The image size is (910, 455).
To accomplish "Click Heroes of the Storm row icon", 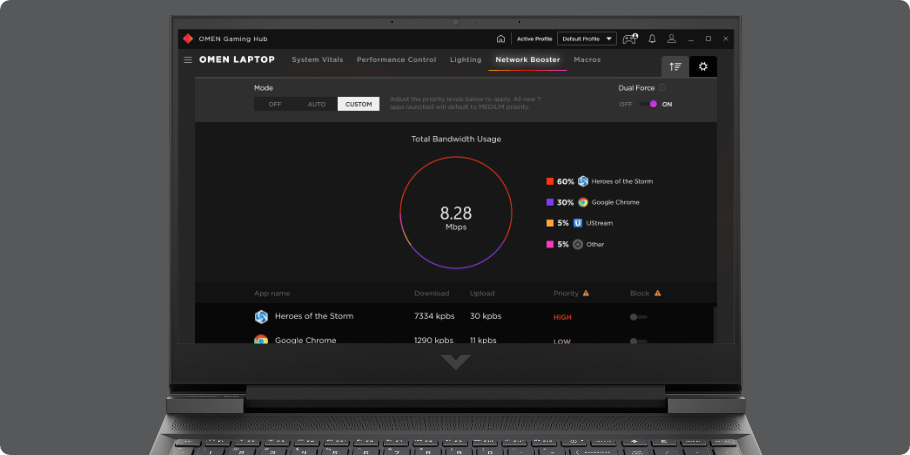I will 261,317.
